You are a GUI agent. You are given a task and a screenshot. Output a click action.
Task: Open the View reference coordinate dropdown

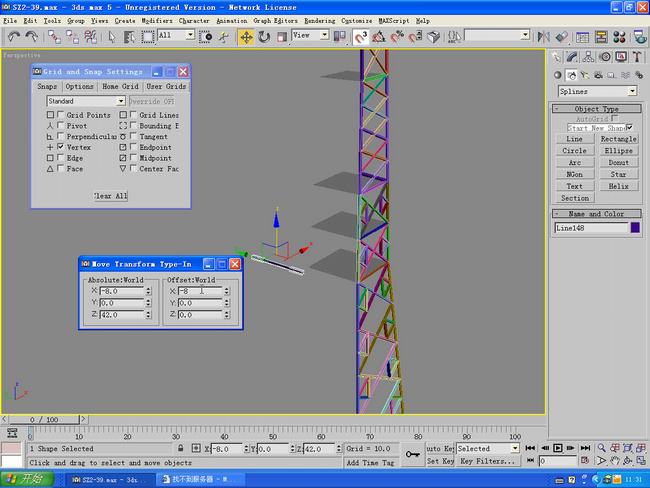(325, 35)
